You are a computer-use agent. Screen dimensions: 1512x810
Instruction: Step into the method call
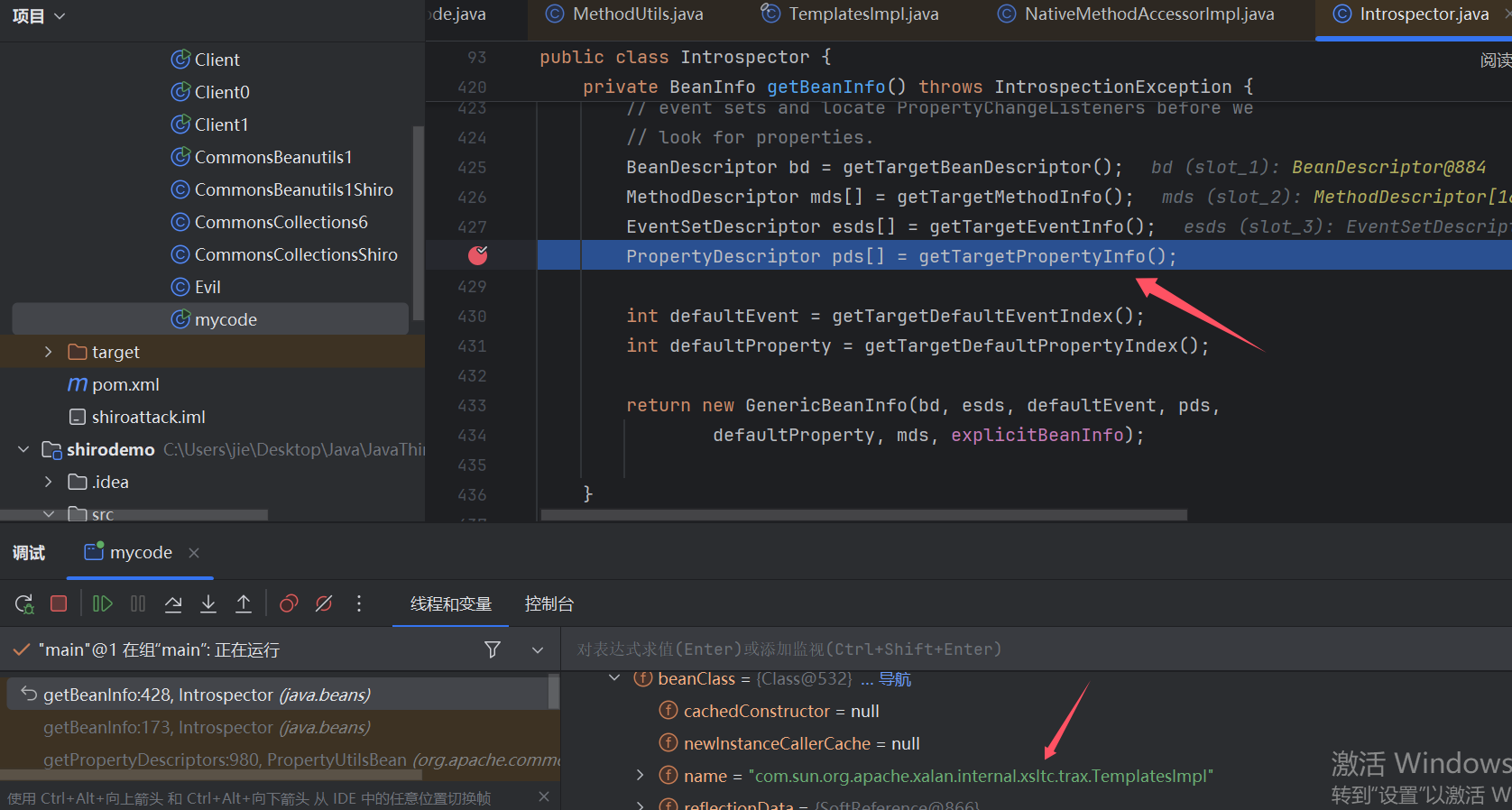click(208, 603)
